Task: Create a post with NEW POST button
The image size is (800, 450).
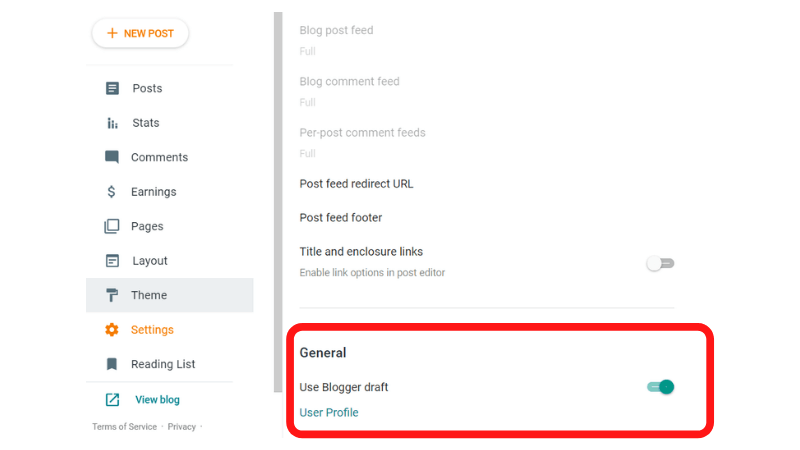Action: pos(140,34)
